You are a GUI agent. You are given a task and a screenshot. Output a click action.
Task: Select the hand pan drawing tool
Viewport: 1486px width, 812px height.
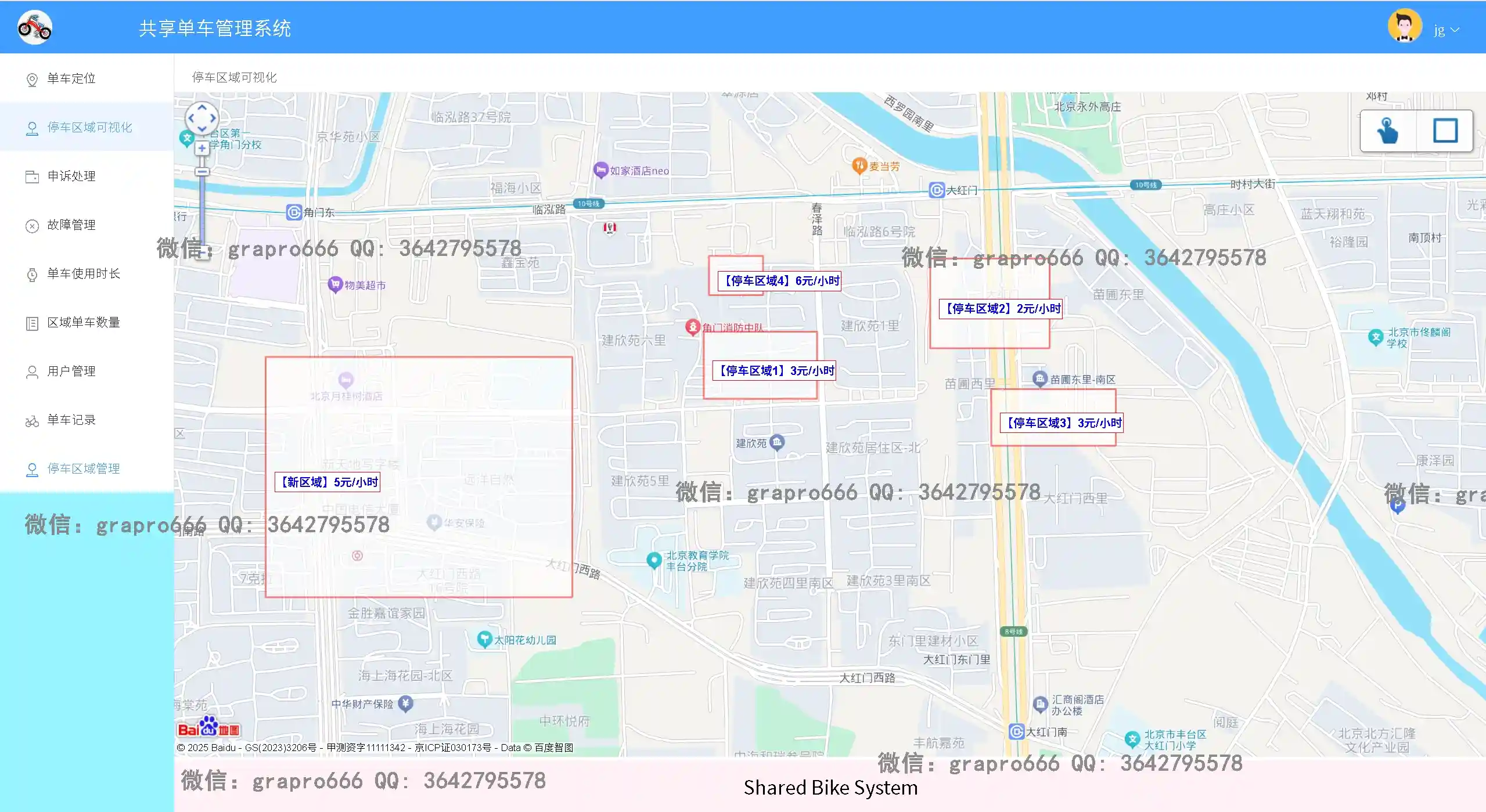(1388, 131)
